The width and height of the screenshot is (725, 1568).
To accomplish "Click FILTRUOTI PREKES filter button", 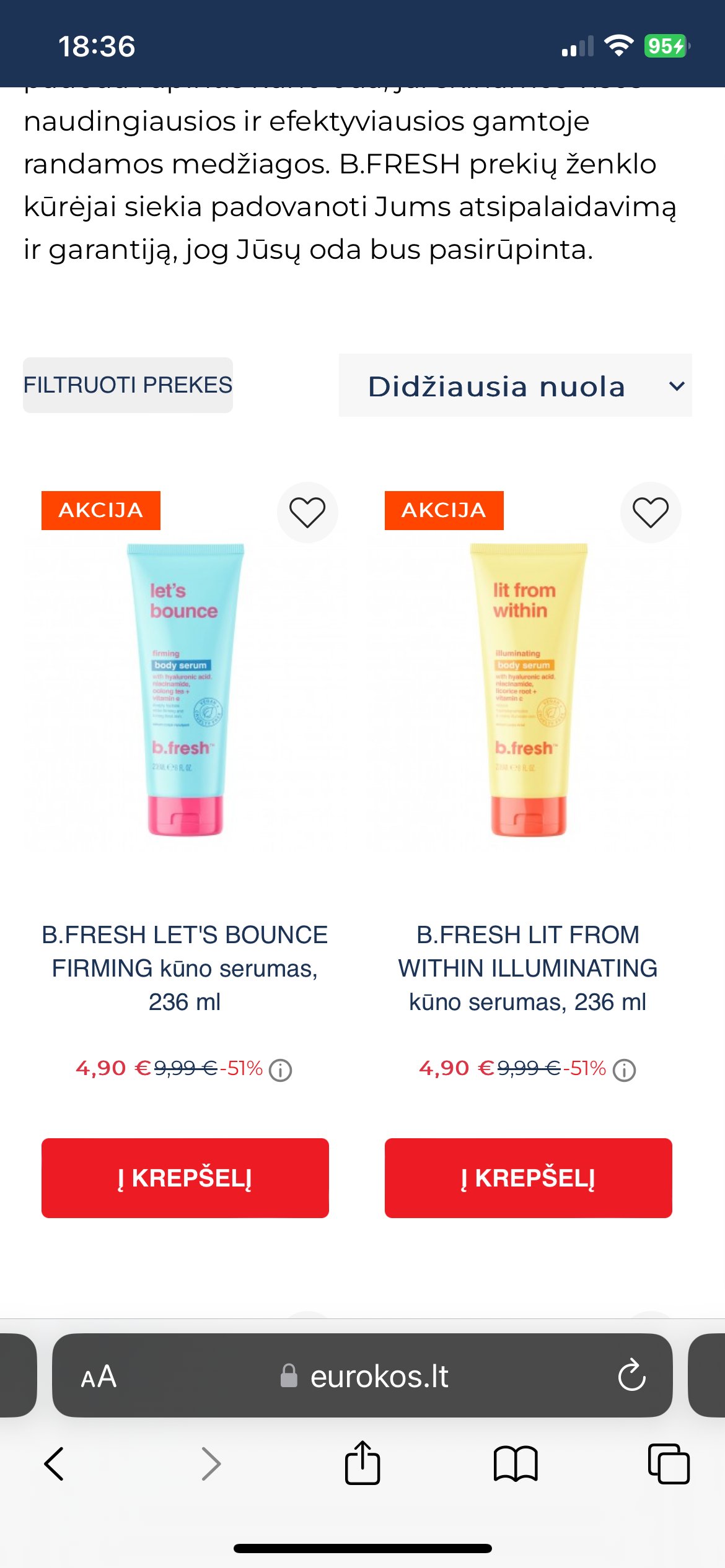I will 128,385.
